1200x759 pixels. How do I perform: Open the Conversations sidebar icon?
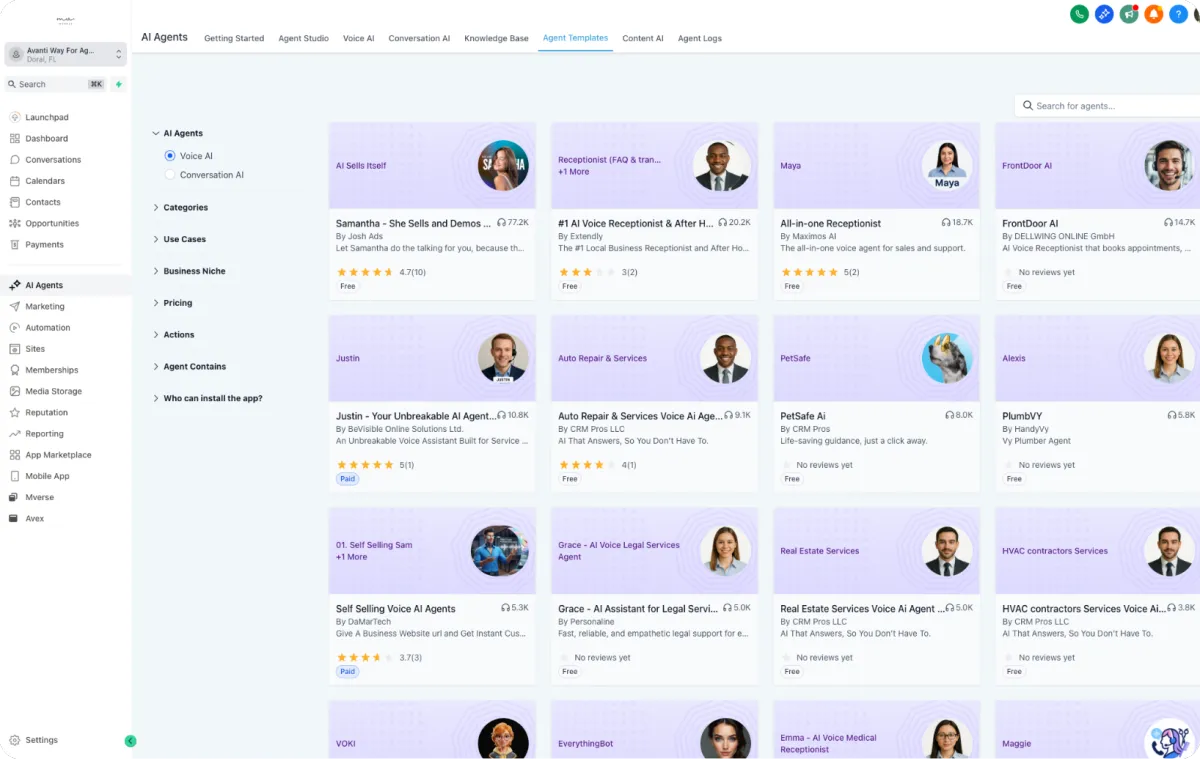click(15, 159)
